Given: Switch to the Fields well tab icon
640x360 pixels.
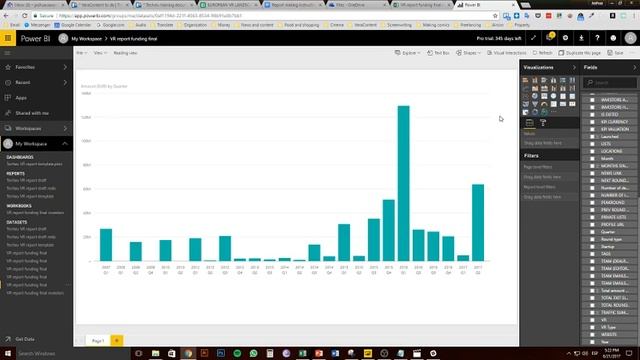Looking at the screenshot, I should coord(529,123).
